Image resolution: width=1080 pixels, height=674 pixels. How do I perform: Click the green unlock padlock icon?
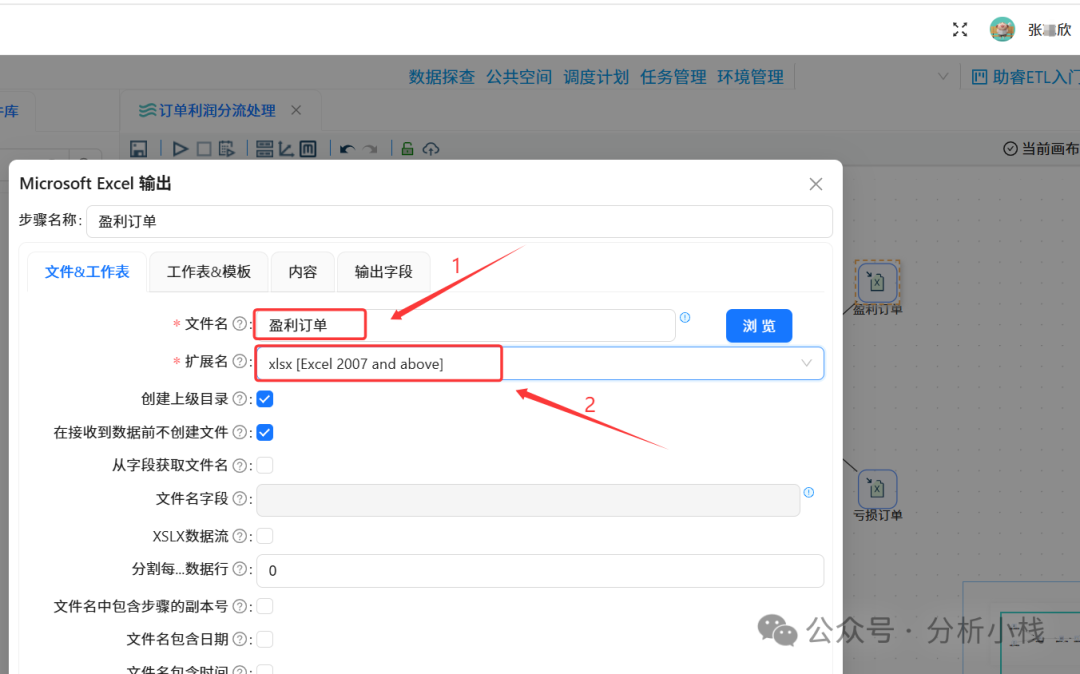407,148
